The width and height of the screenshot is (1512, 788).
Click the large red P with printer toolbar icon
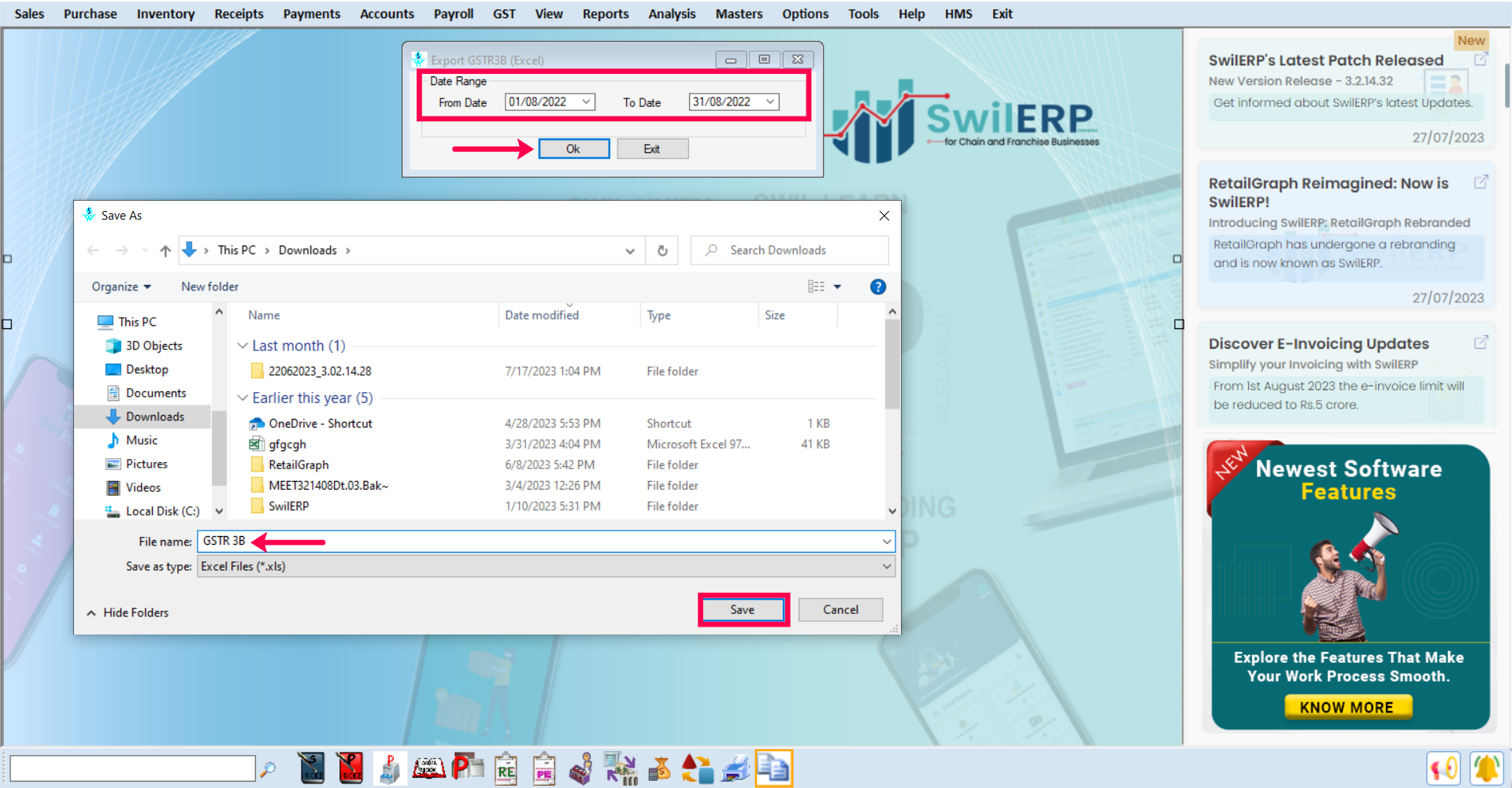[468, 768]
